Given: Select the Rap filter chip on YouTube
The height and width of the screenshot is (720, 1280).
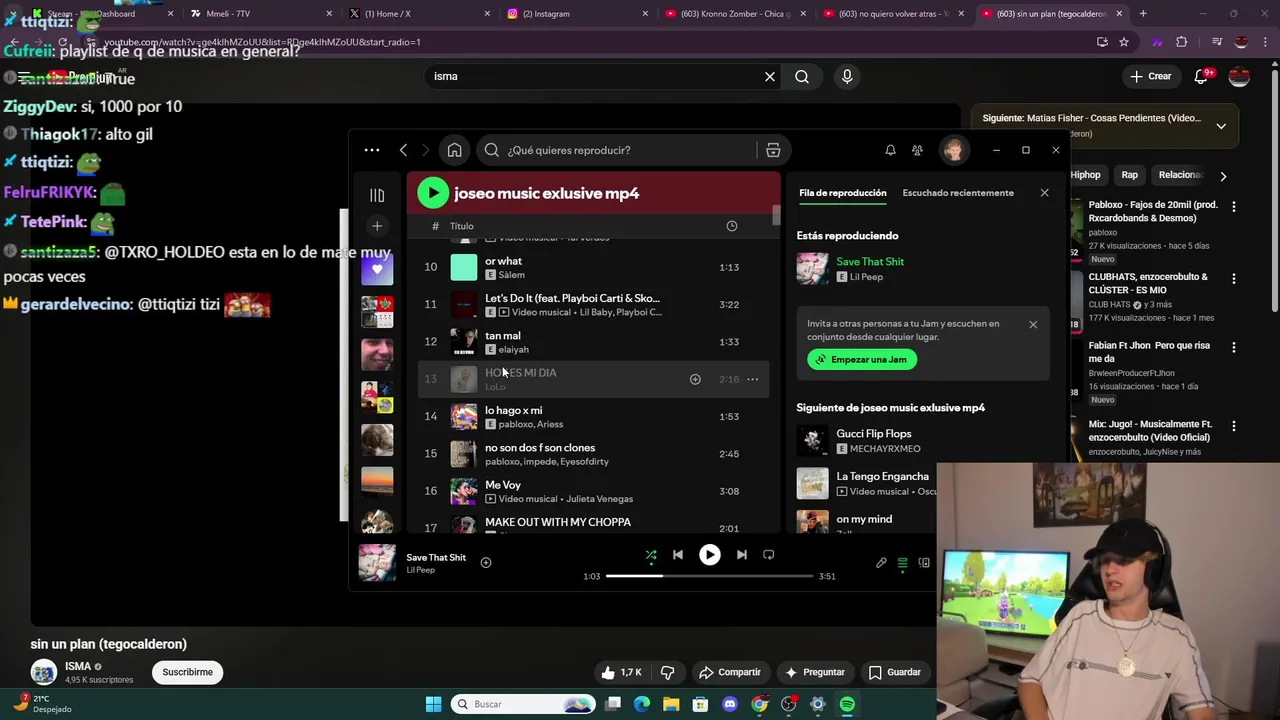Looking at the screenshot, I should pyautogui.click(x=1129, y=175).
